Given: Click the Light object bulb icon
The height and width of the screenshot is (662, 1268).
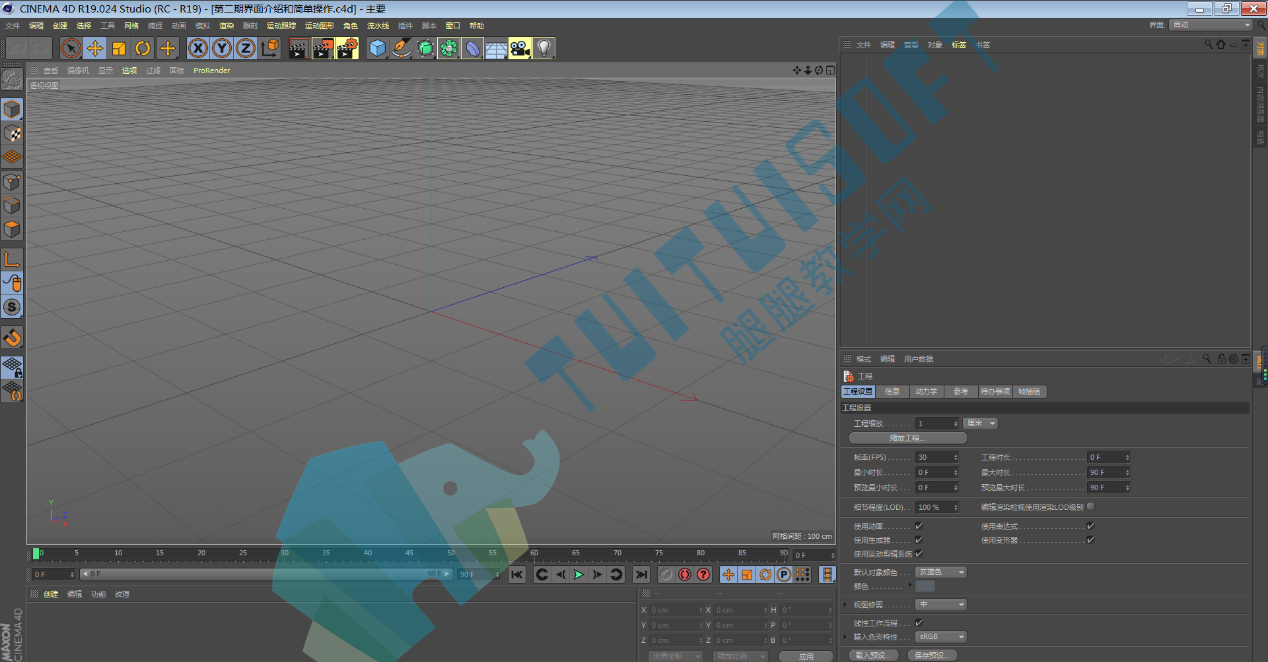Looking at the screenshot, I should pos(544,48).
